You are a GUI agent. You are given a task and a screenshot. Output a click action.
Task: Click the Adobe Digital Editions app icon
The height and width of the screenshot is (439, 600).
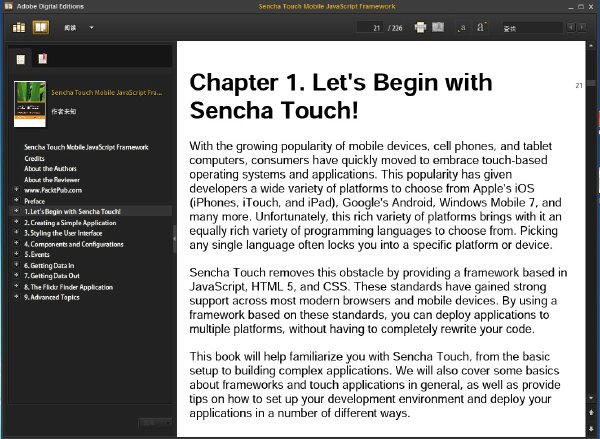(x=8, y=6)
